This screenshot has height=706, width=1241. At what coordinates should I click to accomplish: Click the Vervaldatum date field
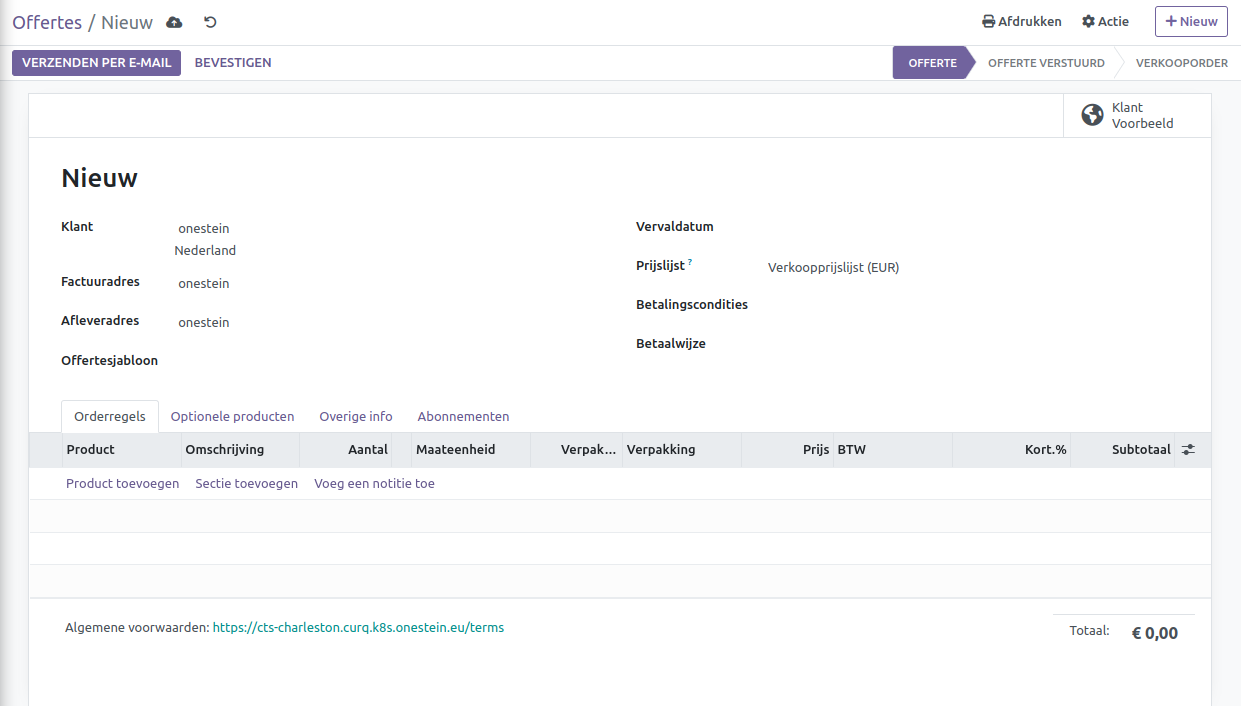coord(900,227)
